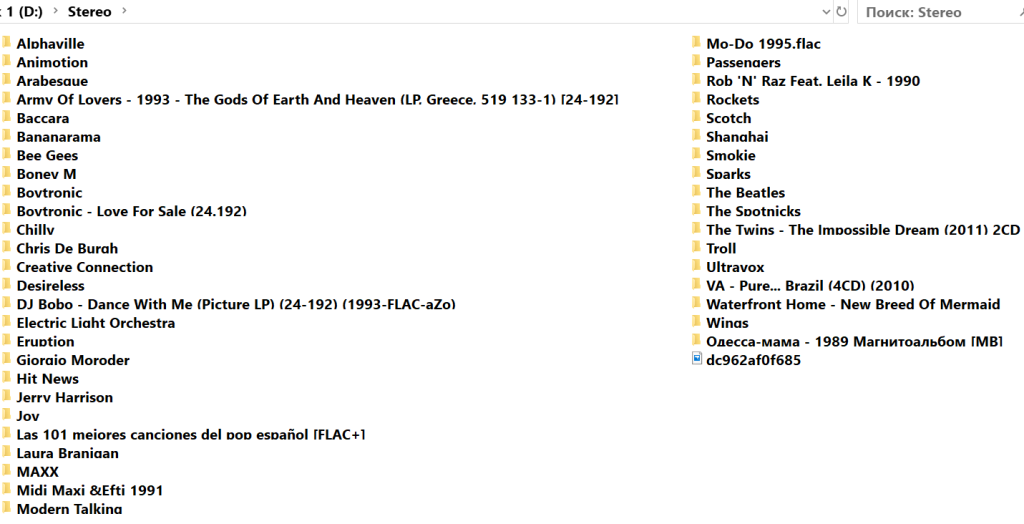Select Boytronic - Love For Sale (24.192)
The width and height of the screenshot is (1024, 524).
click(x=131, y=211)
